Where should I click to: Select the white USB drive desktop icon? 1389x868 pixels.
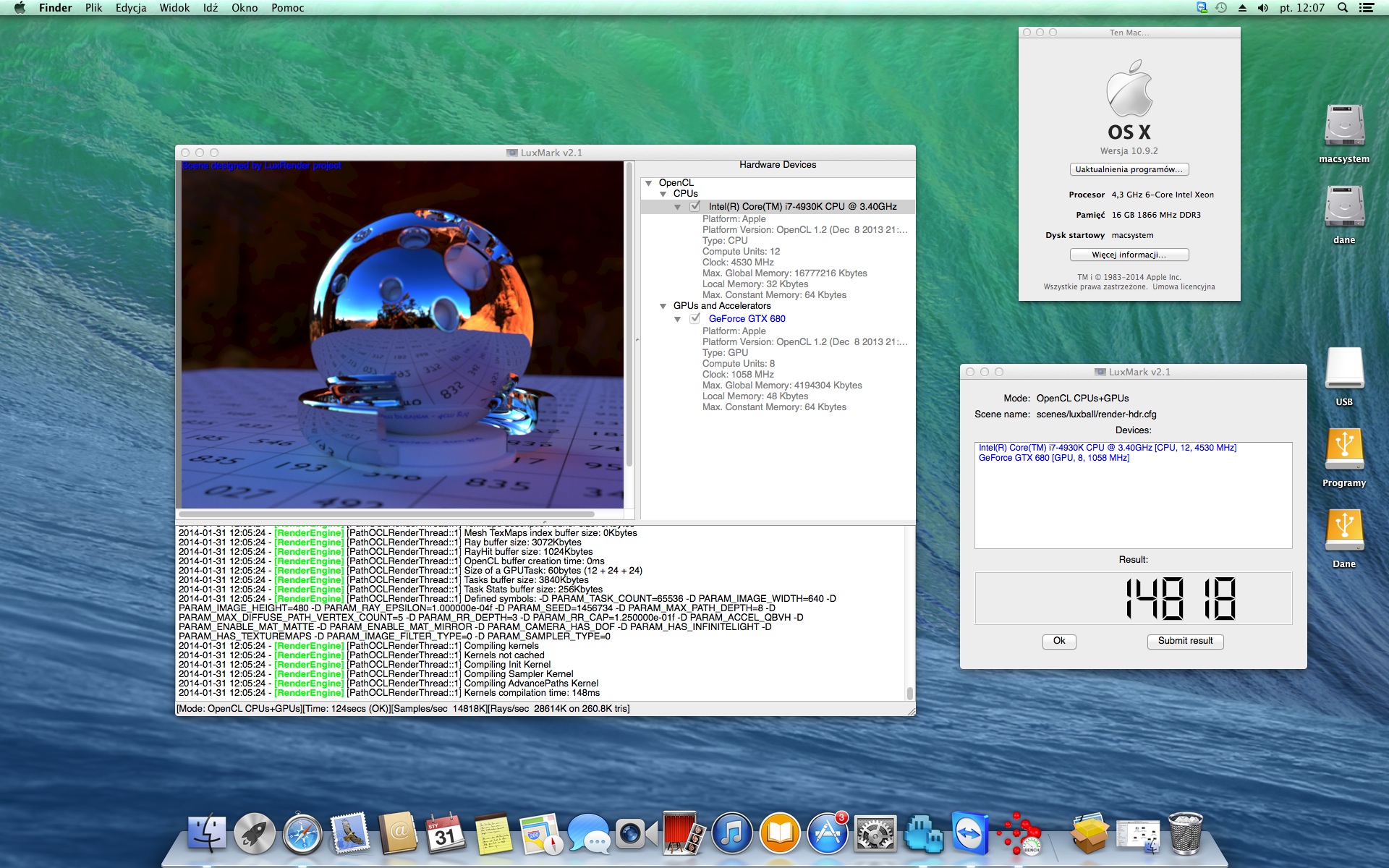(x=1344, y=369)
